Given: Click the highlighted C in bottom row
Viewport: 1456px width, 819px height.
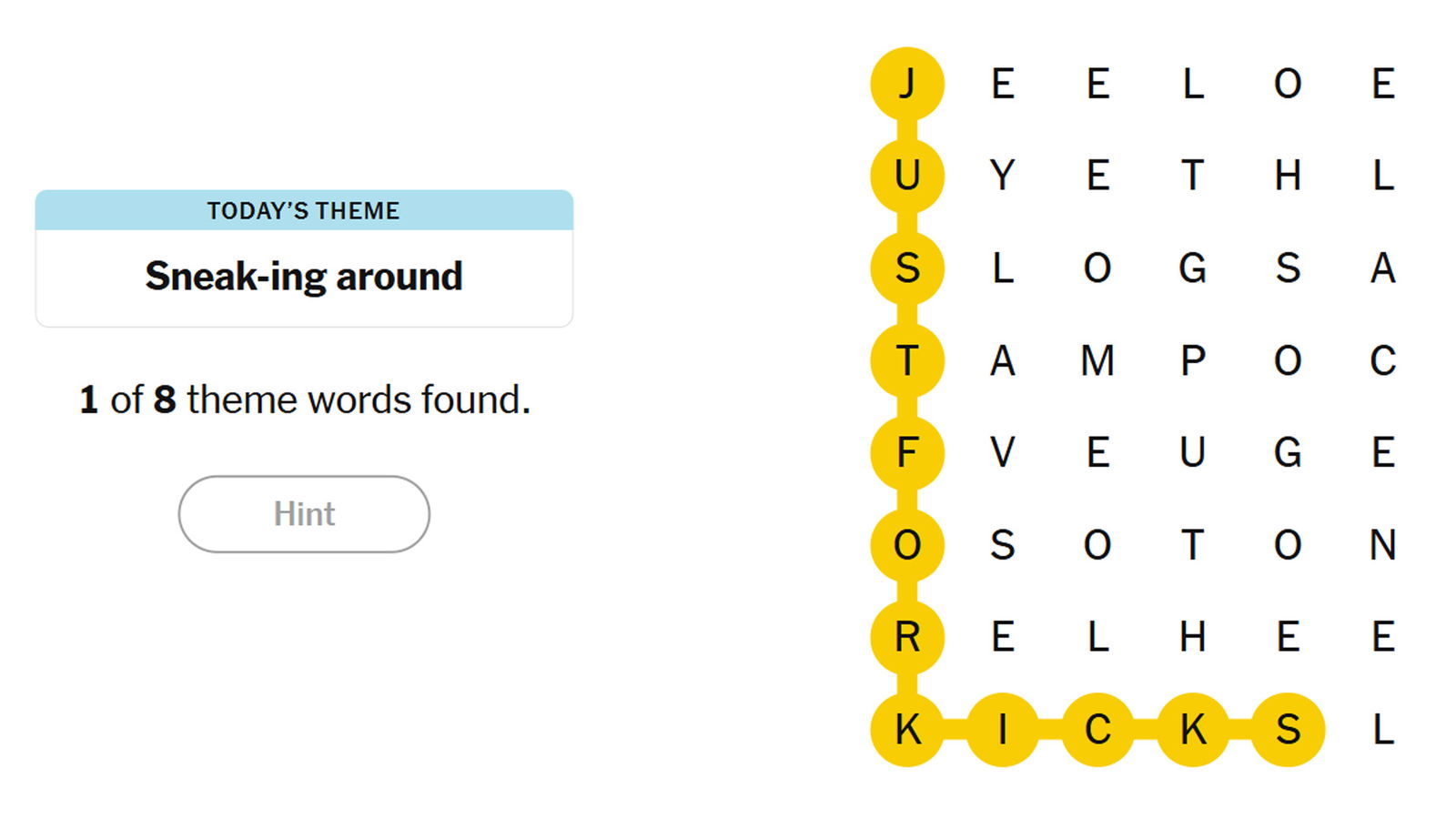Looking at the screenshot, I should tap(1097, 730).
